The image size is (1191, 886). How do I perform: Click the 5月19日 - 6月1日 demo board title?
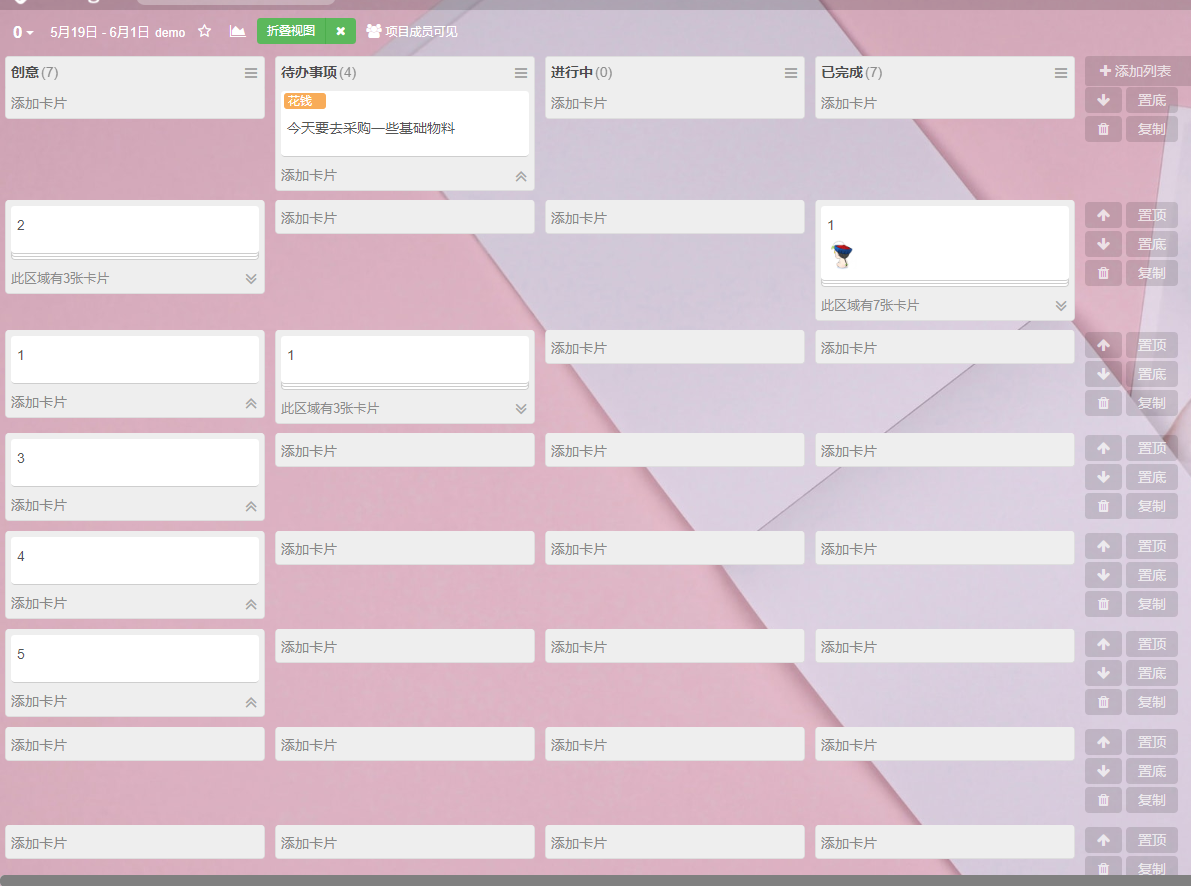click(x=118, y=32)
